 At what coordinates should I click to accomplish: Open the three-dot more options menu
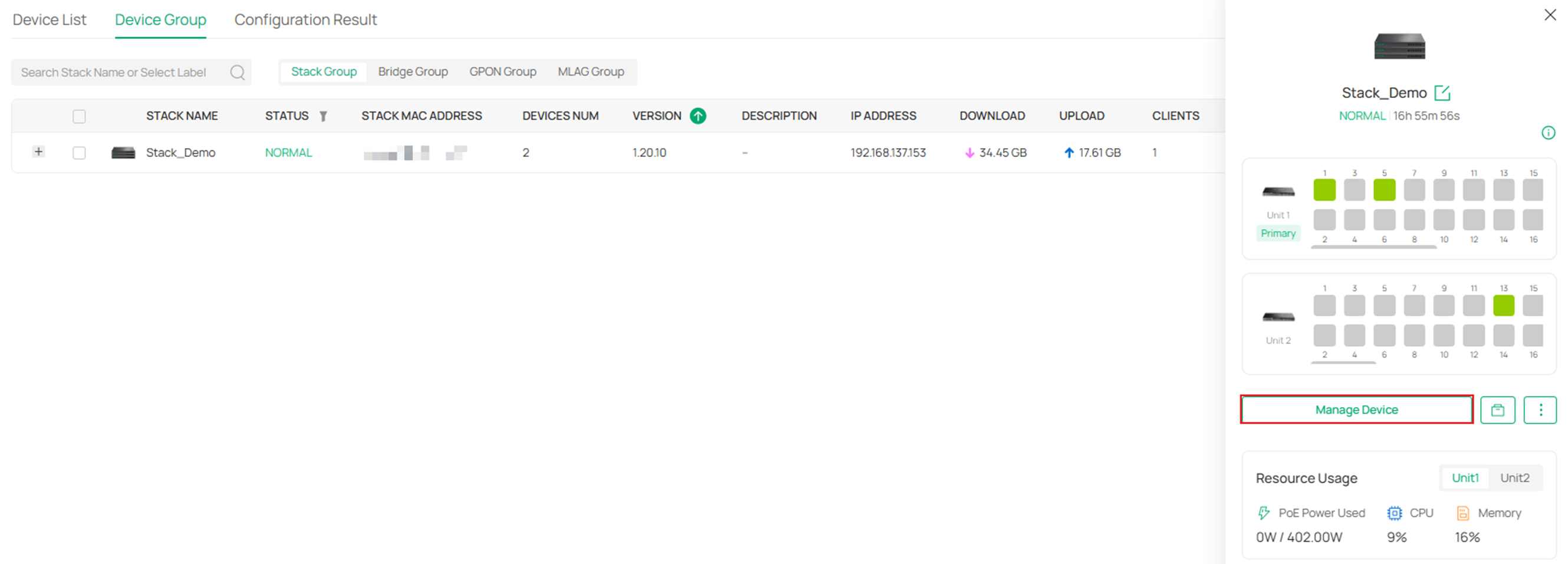pyautogui.click(x=1540, y=410)
